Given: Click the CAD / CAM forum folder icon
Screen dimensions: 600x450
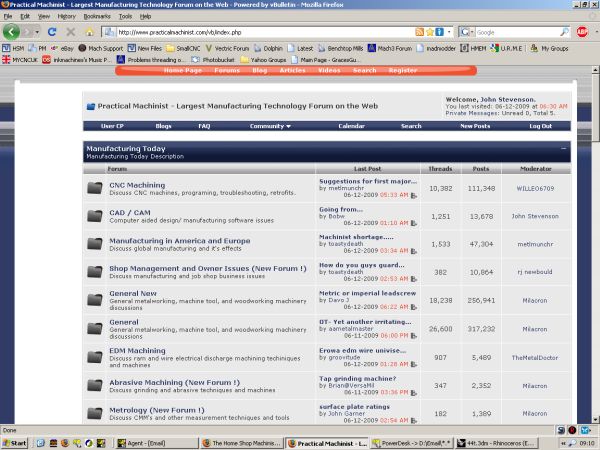Looking at the screenshot, I should pyautogui.click(x=95, y=216).
